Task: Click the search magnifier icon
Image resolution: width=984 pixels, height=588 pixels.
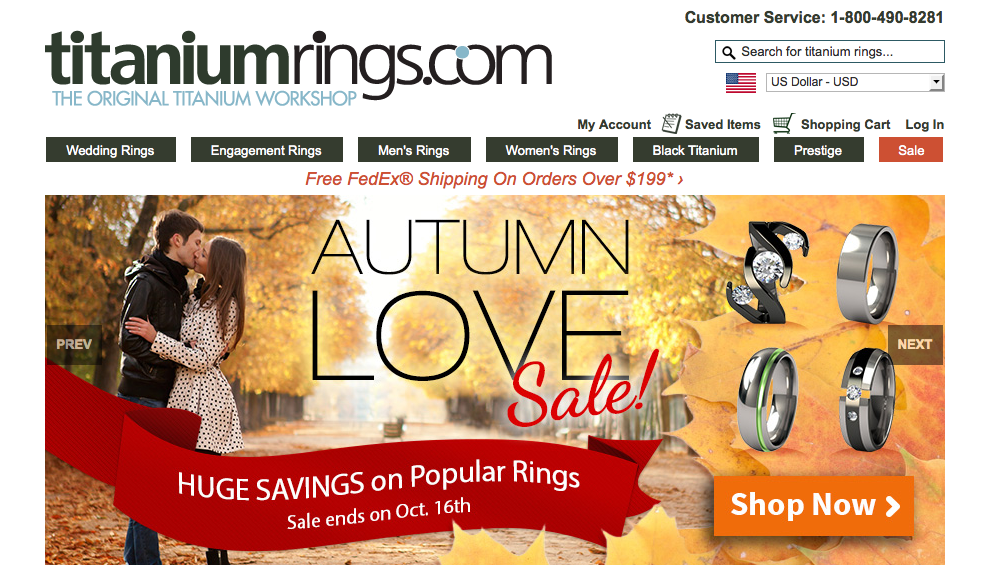Action: click(728, 52)
